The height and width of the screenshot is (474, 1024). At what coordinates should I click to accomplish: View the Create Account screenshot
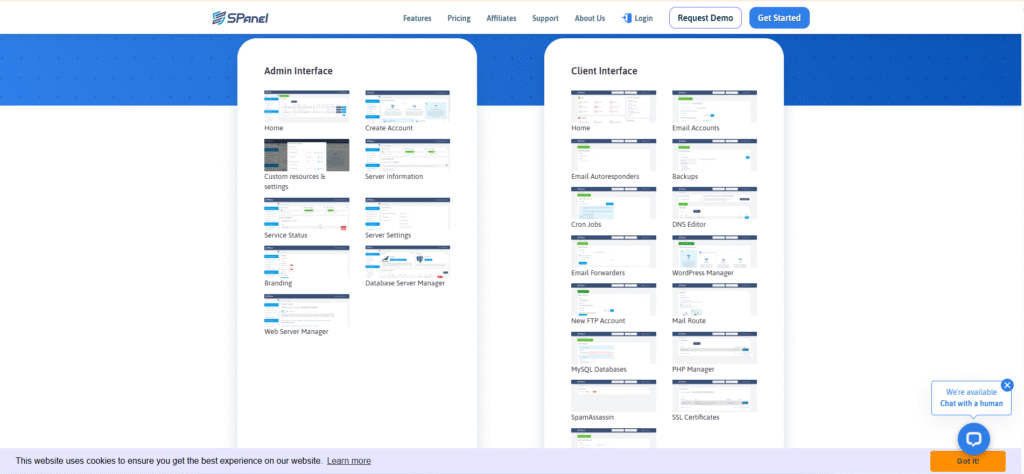(407, 106)
